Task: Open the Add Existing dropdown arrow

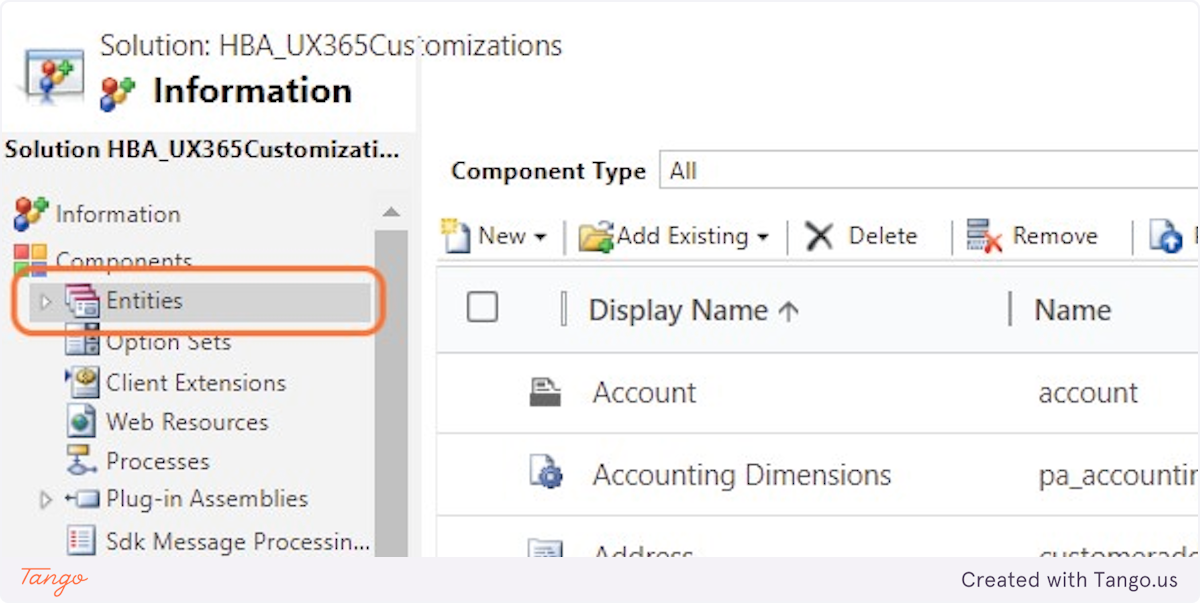Action: tap(763, 238)
